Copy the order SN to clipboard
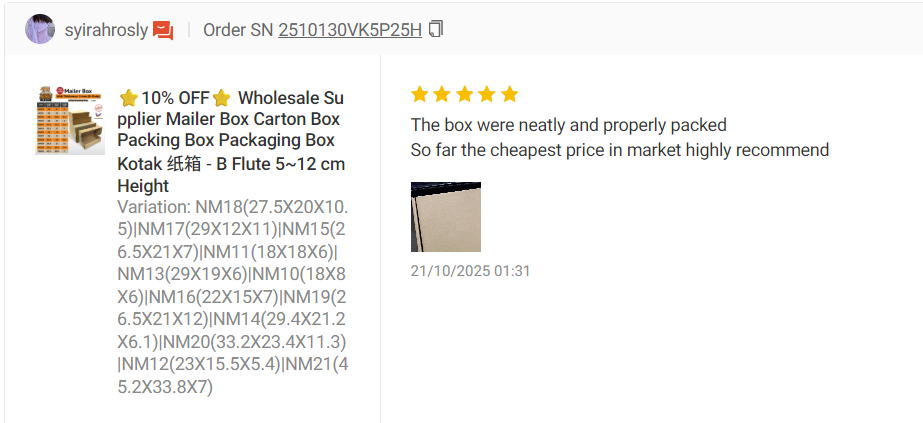 click(x=435, y=29)
